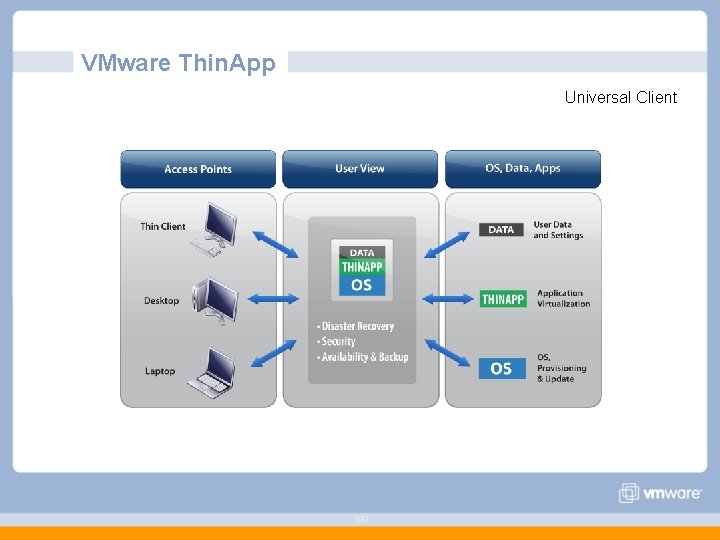Click the Availability & Backup bullet
The height and width of the screenshot is (540, 720).
click(x=363, y=357)
